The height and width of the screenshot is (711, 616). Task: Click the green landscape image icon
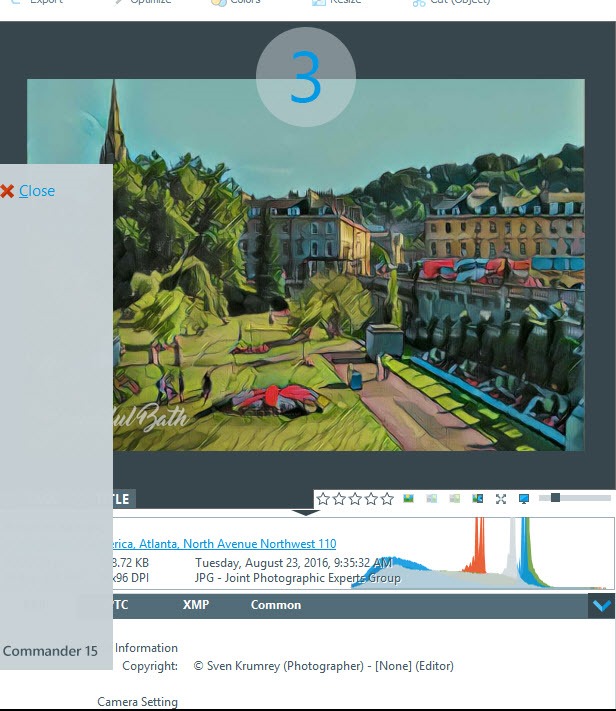[409, 499]
